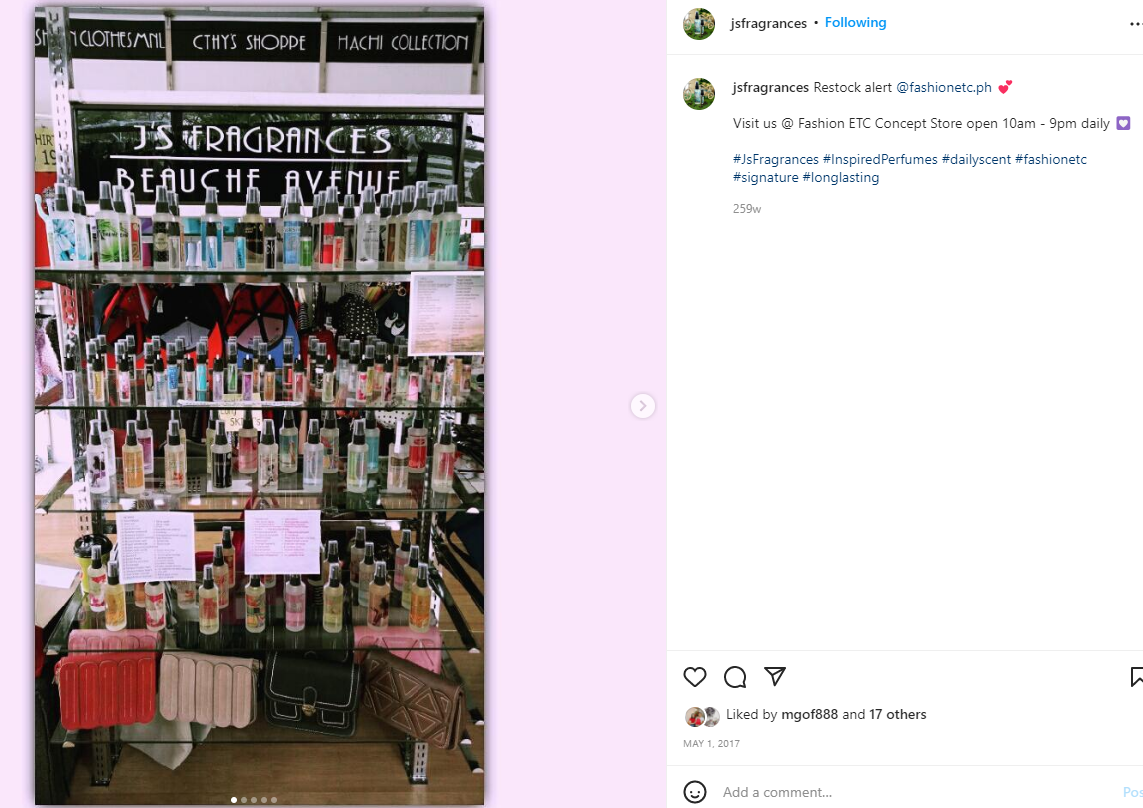Share post via paper plane icon
1143x808 pixels.
coord(775,677)
